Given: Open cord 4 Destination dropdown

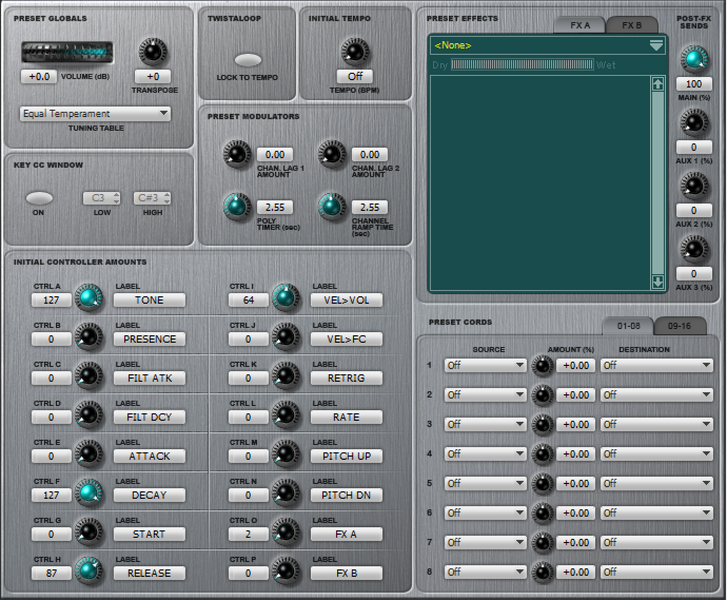Looking at the screenshot, I should 657,454.
